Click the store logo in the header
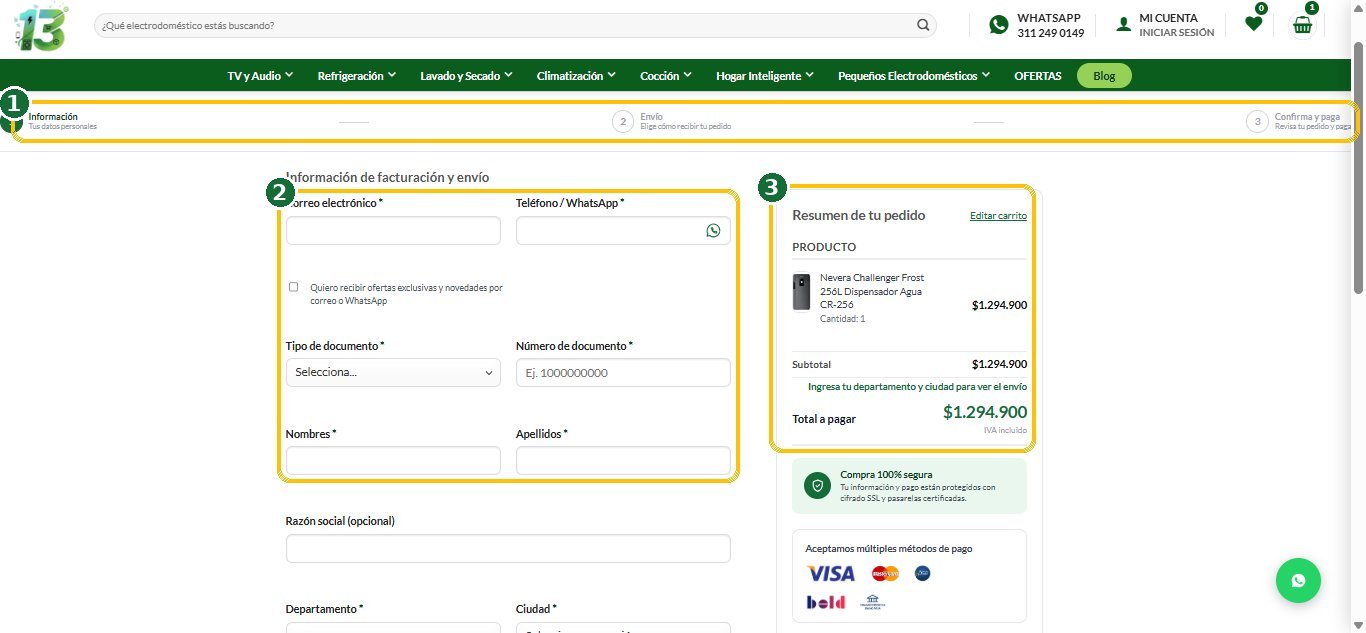 pos(41,28)
